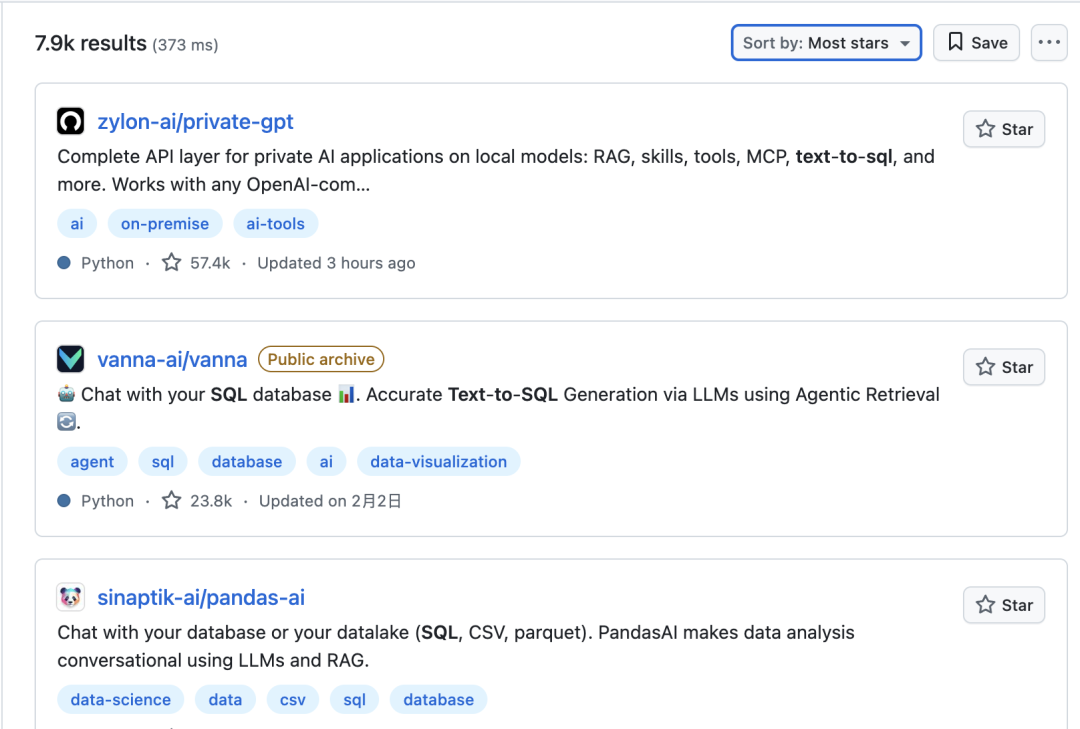
Task: Click the refresh emoji ending vanna description
Action: click(66, 421)
